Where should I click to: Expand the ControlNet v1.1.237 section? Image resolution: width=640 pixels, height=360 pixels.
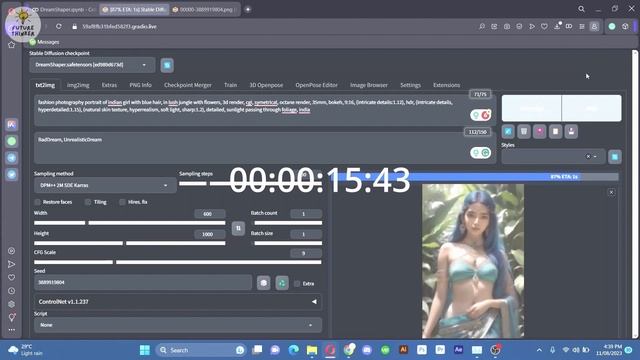178,302
